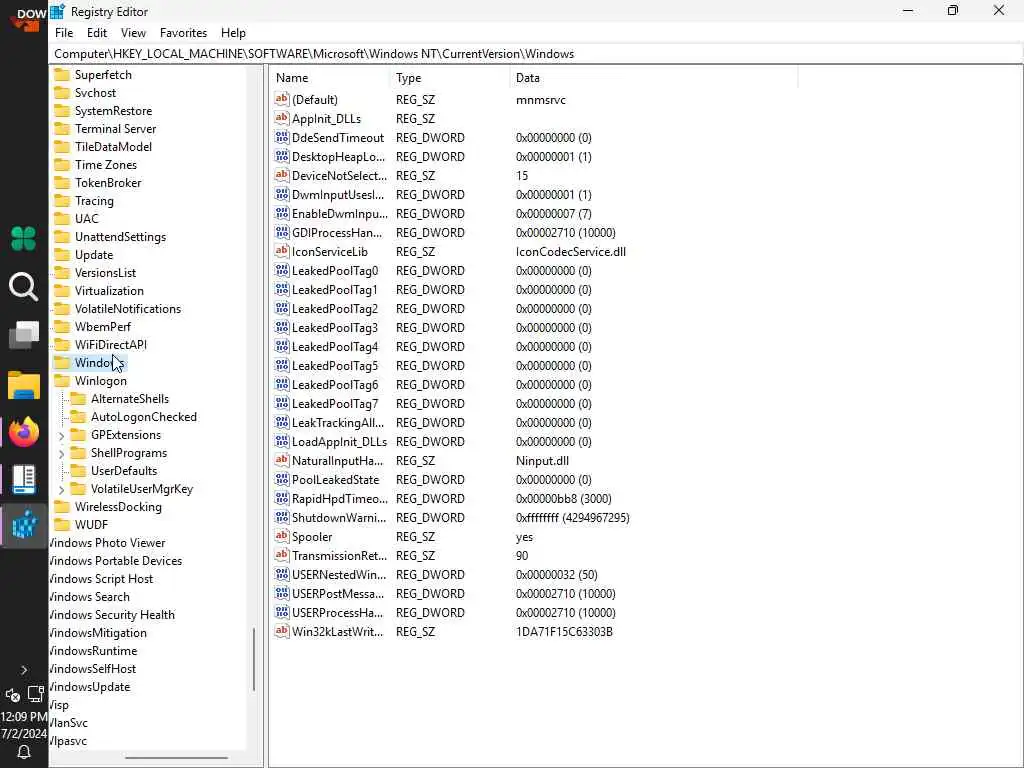Click the DesktopHeapLogging DWORD icon
The image size is (1024, 768).
[x=281, y=156]
